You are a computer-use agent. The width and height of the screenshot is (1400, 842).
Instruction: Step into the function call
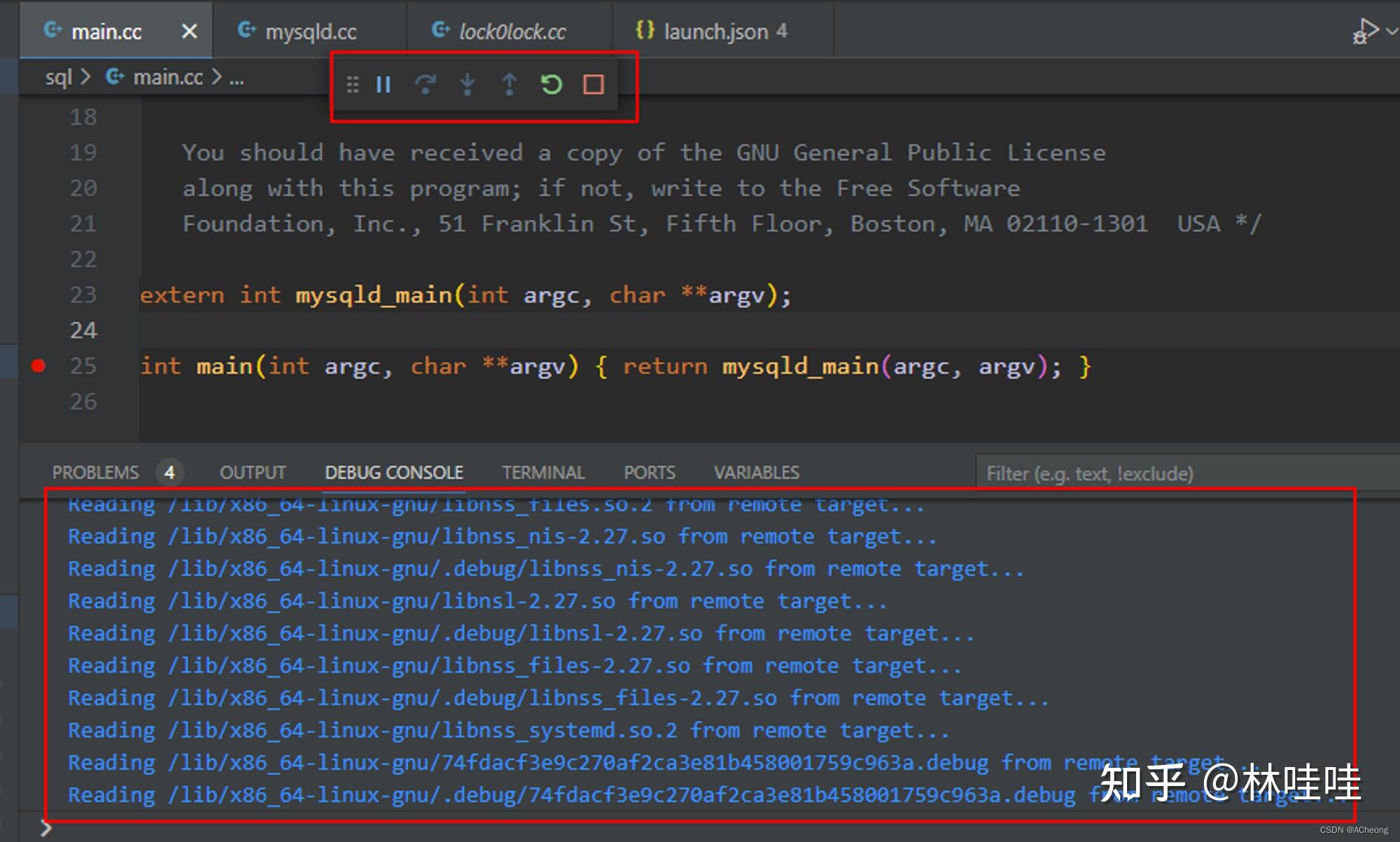point(467,85)
